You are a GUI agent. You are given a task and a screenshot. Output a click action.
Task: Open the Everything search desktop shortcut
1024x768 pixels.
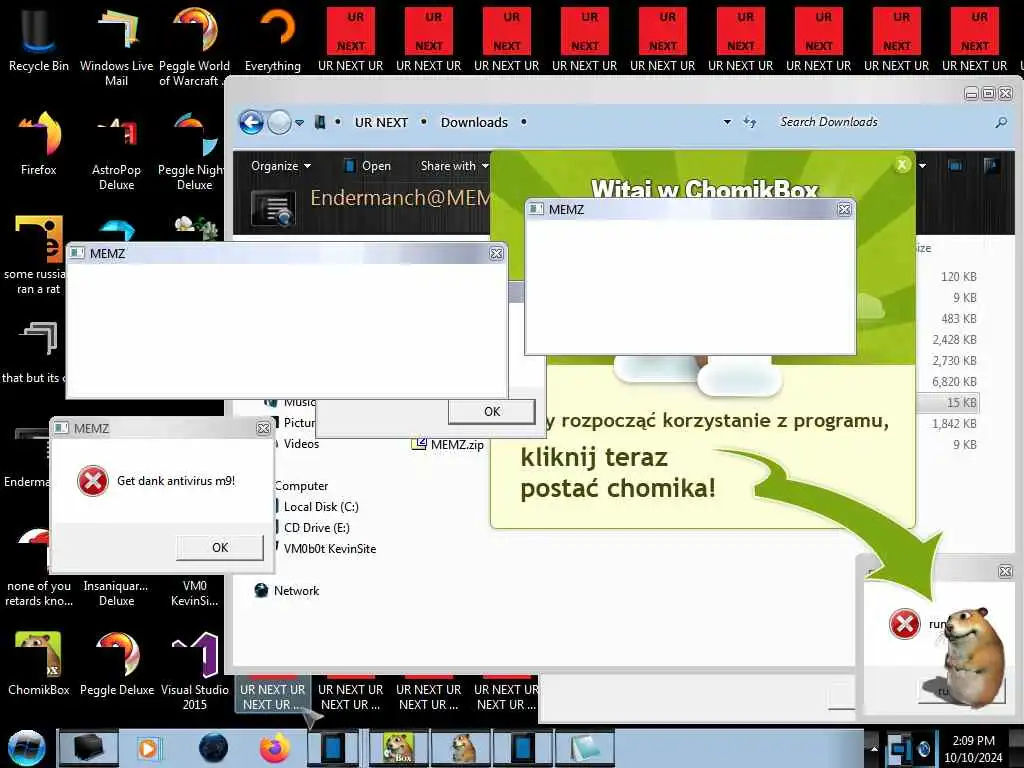tap(272, 39)
